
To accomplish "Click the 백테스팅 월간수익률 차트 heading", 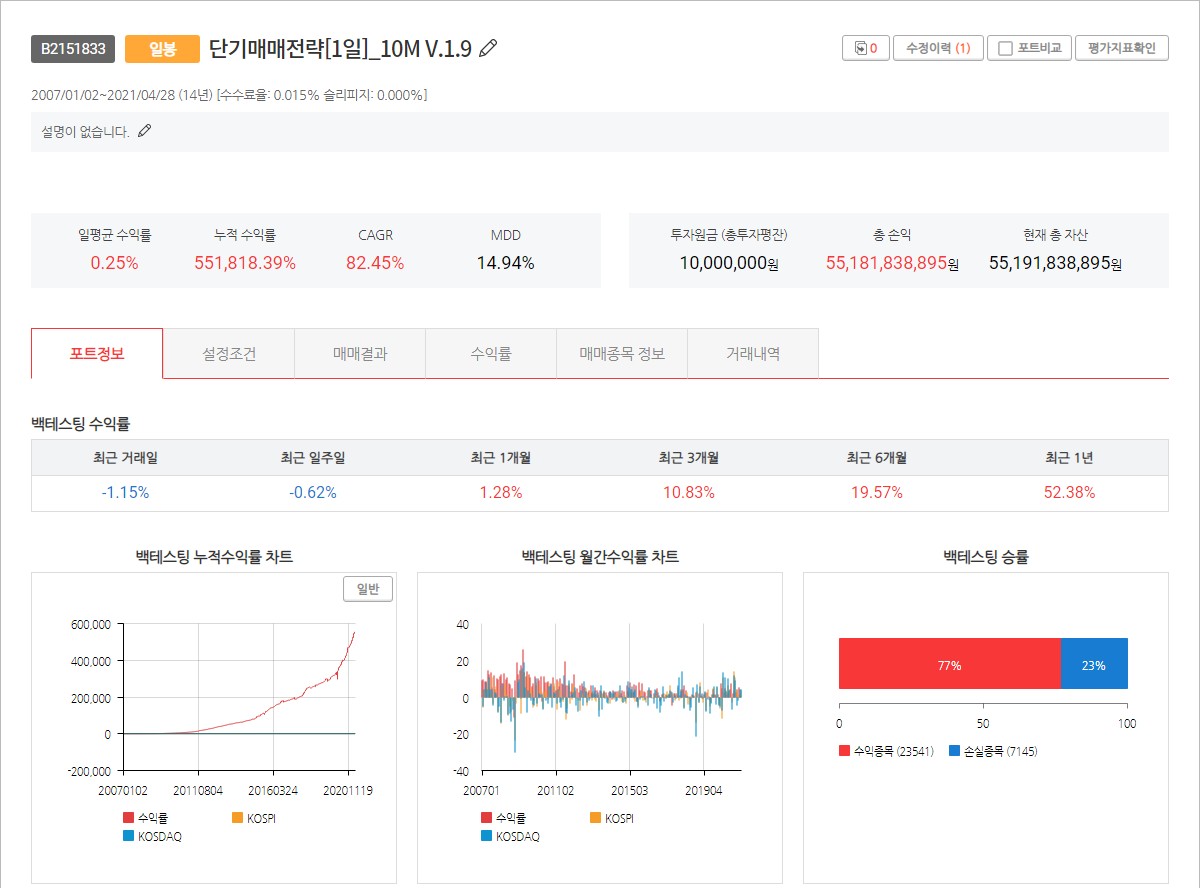I will point(600,557).
